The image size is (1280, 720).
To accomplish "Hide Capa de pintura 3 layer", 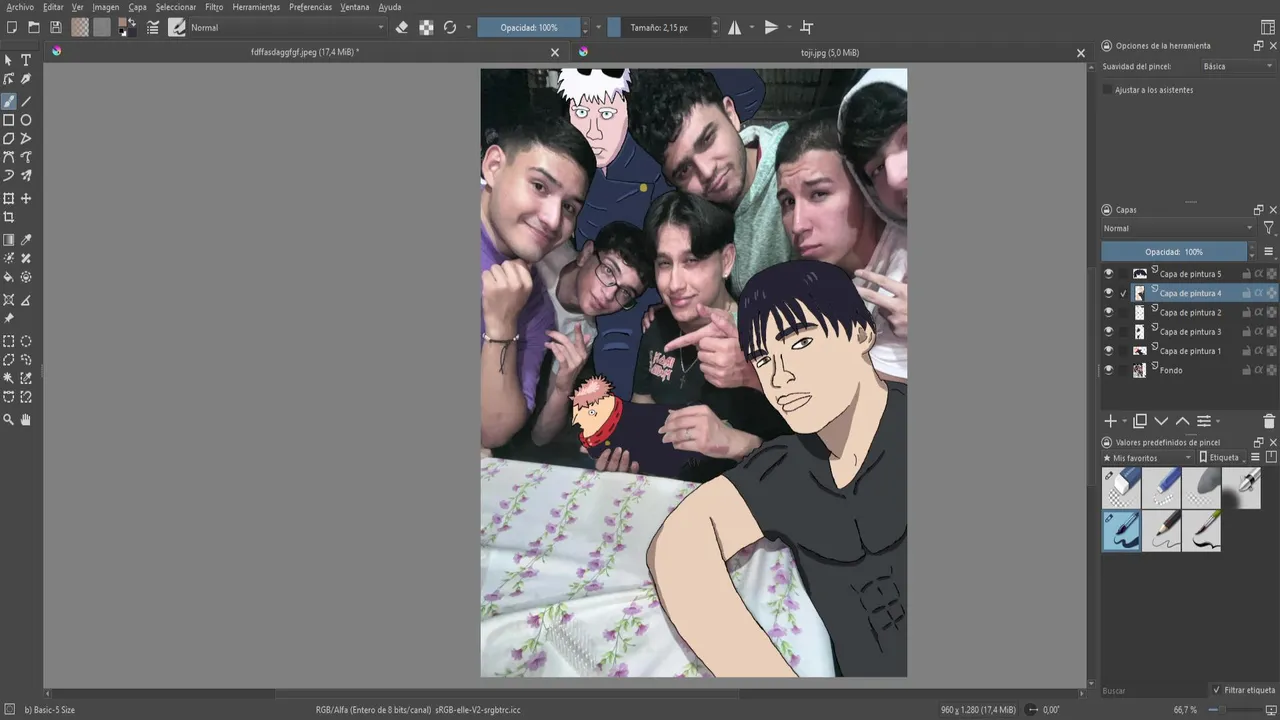I will click(1108, 331).
